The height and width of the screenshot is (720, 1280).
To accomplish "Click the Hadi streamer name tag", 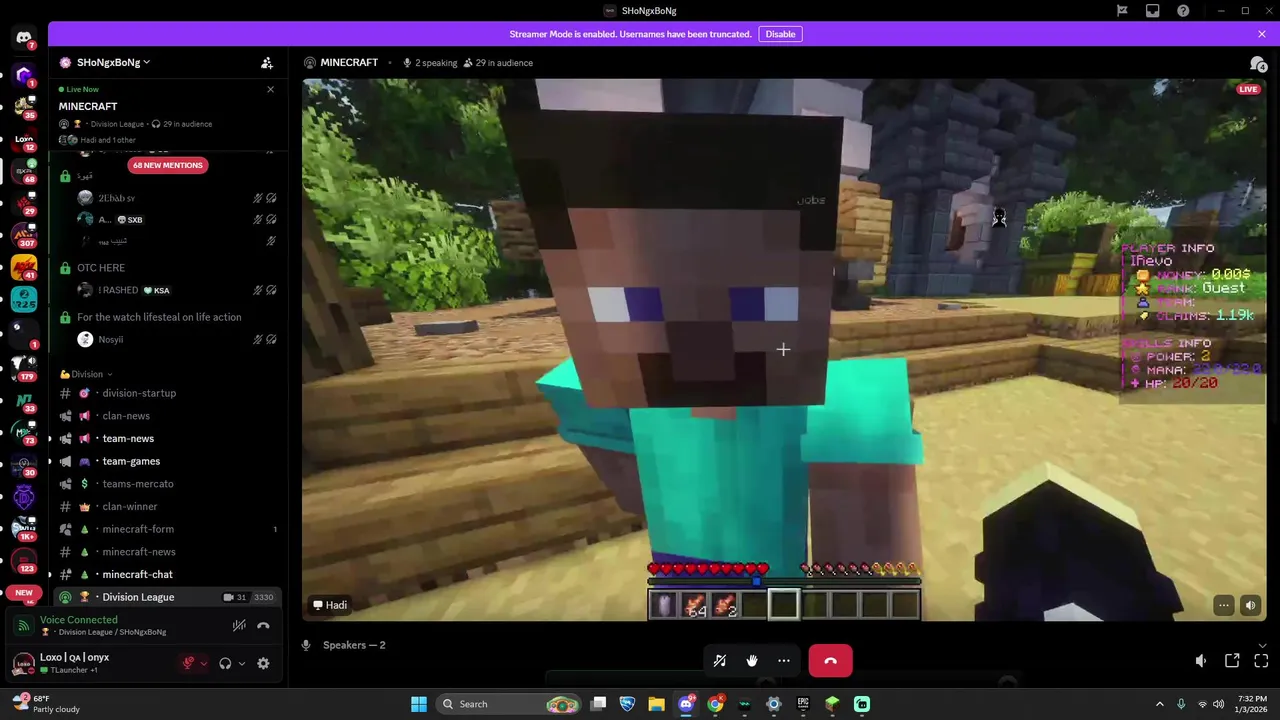I will 330,605.
